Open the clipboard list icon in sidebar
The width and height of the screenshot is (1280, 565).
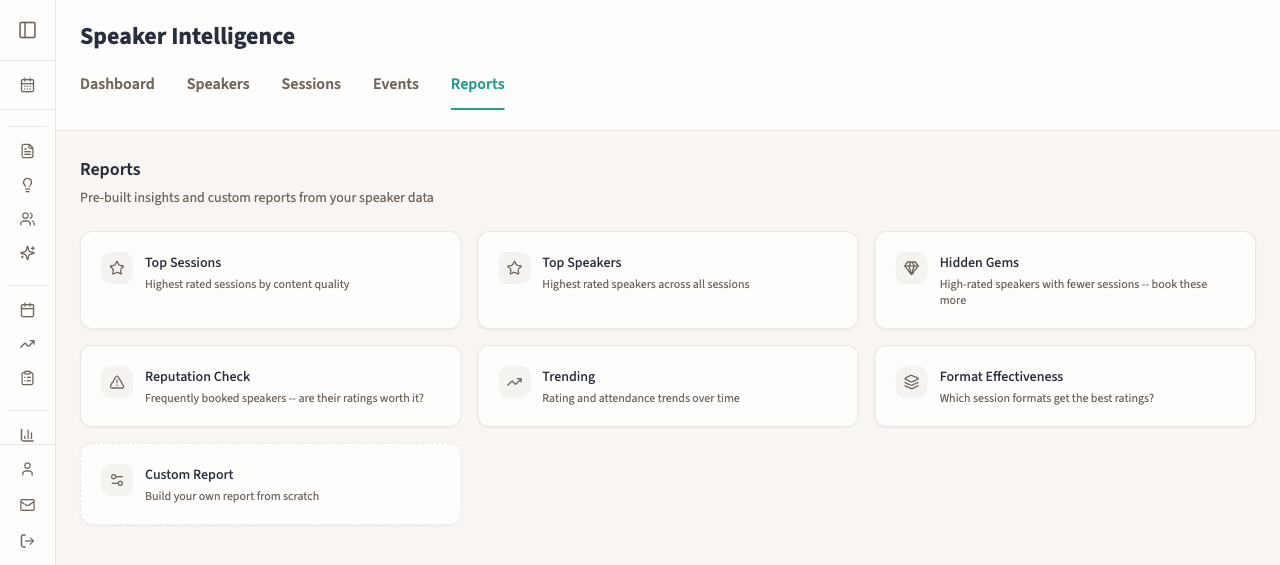click(28, 378)
